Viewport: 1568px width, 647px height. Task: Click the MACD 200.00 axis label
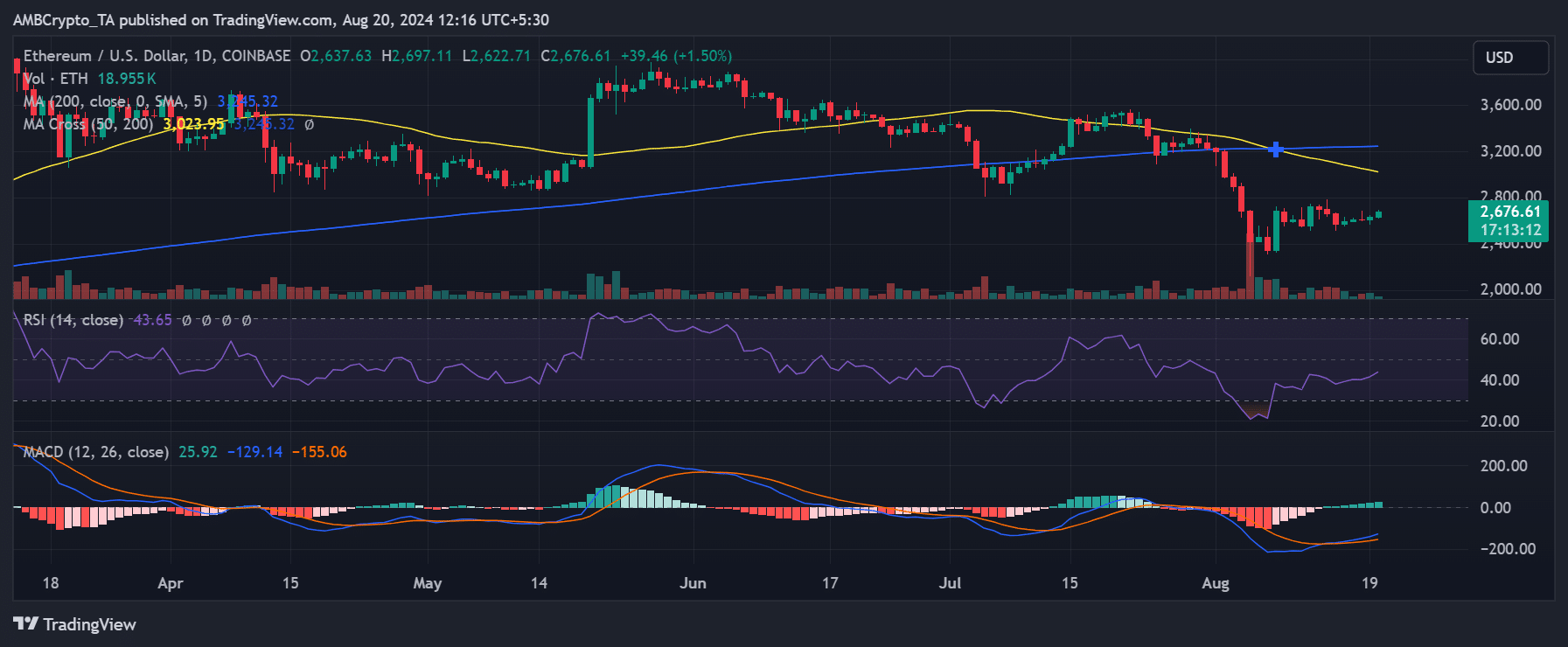[1503, 466]
